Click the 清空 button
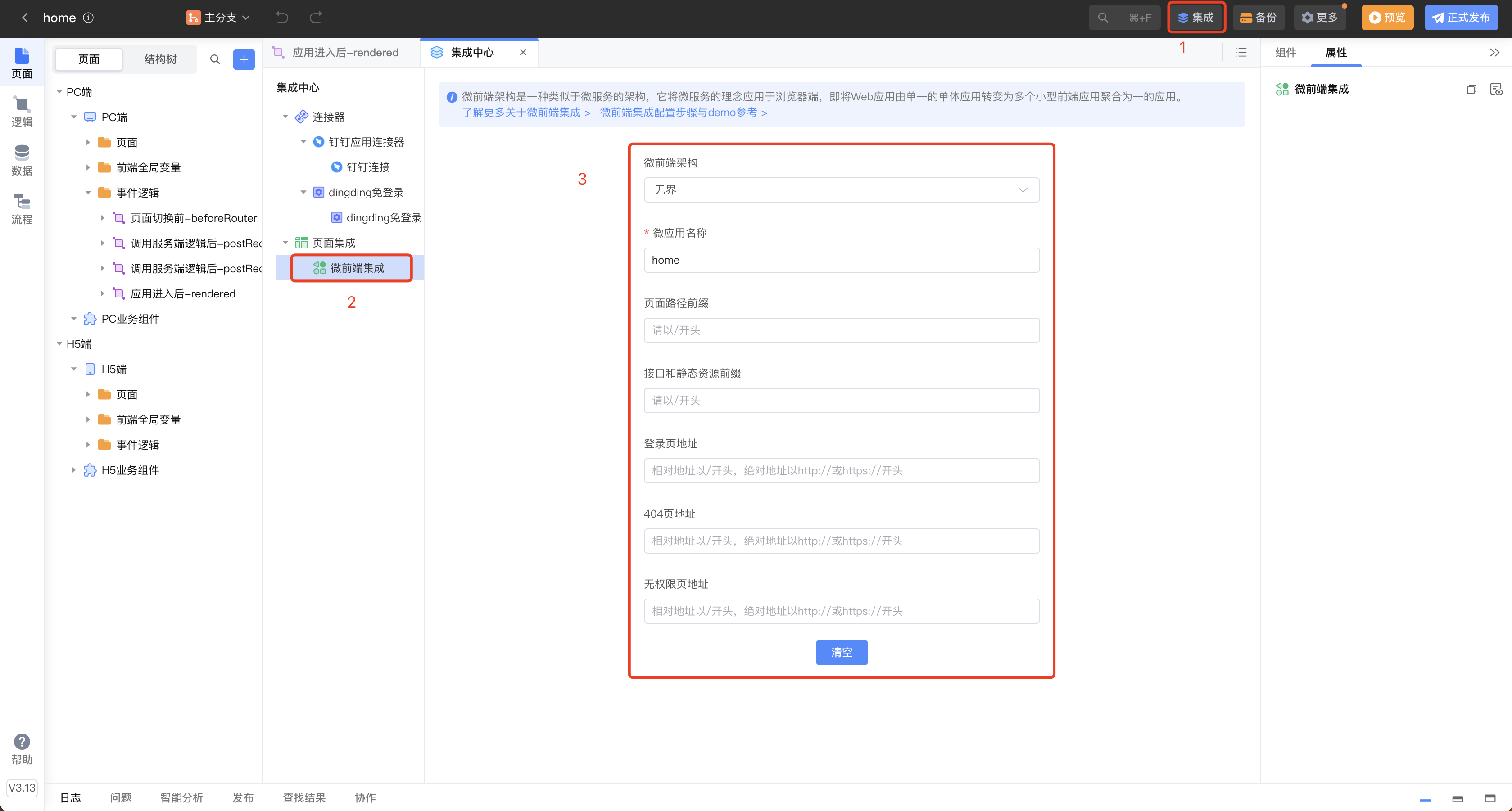Image resolution: width=1512 pixels, height=811 pixels. 841,653
